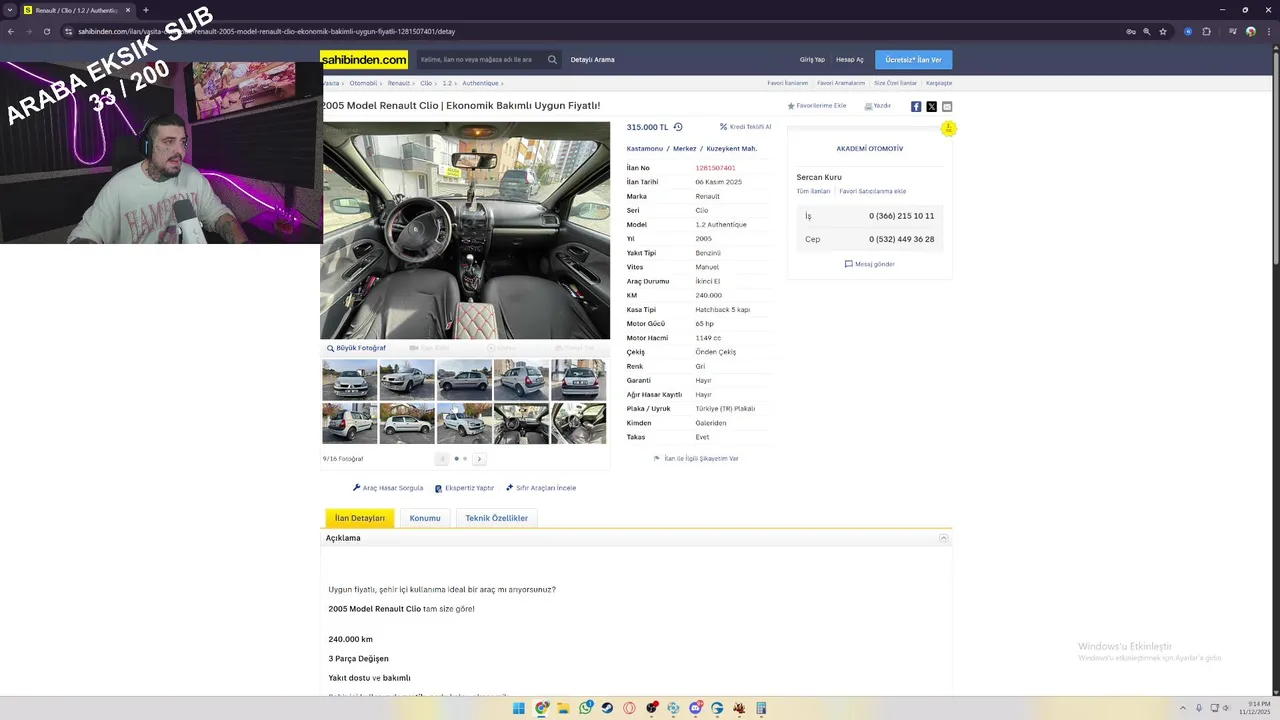Viewport: 1280px width, 720px height.
Task: Switch to the İlan Detayları tab
Action: (x=360, y=518)
